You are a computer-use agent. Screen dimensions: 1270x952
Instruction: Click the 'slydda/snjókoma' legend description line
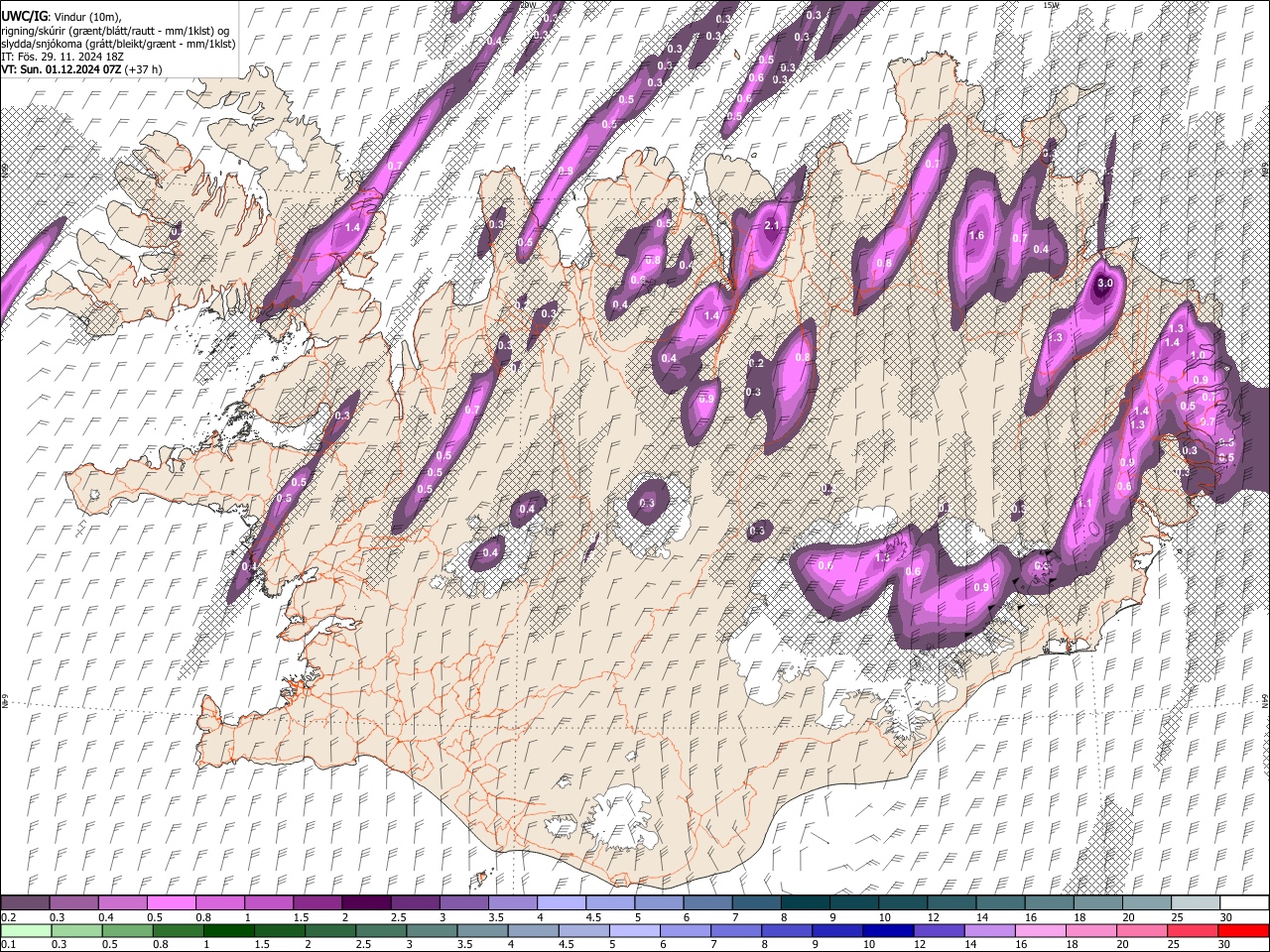[x=118, y=44]
